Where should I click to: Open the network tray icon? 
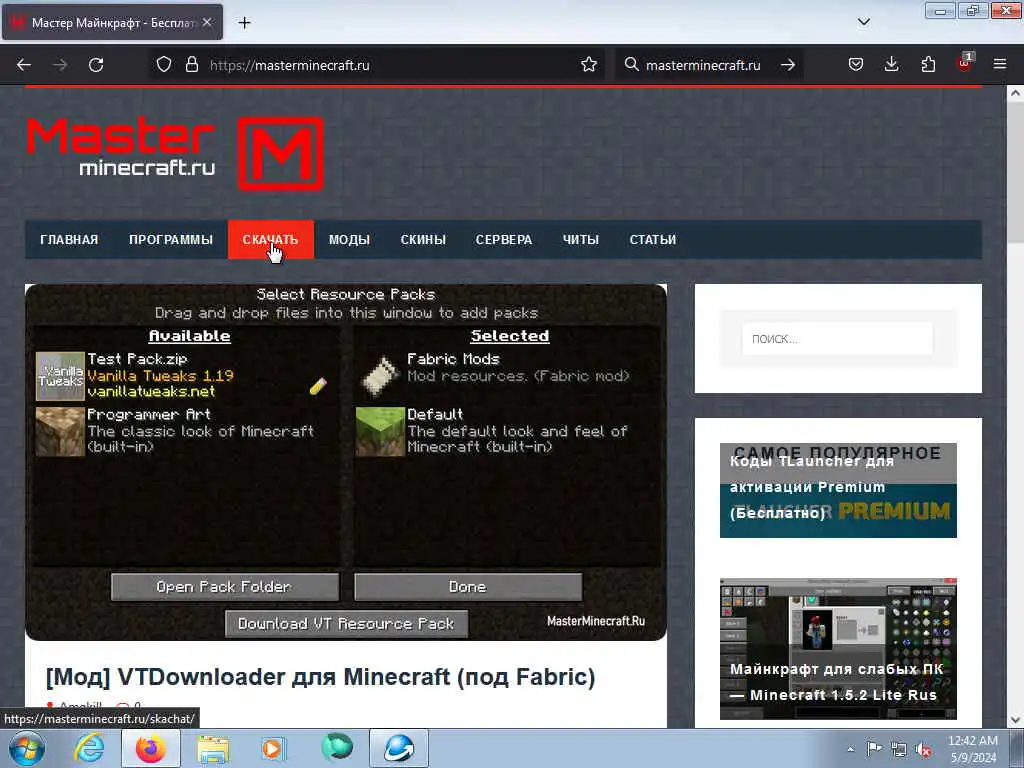point(899,750)
